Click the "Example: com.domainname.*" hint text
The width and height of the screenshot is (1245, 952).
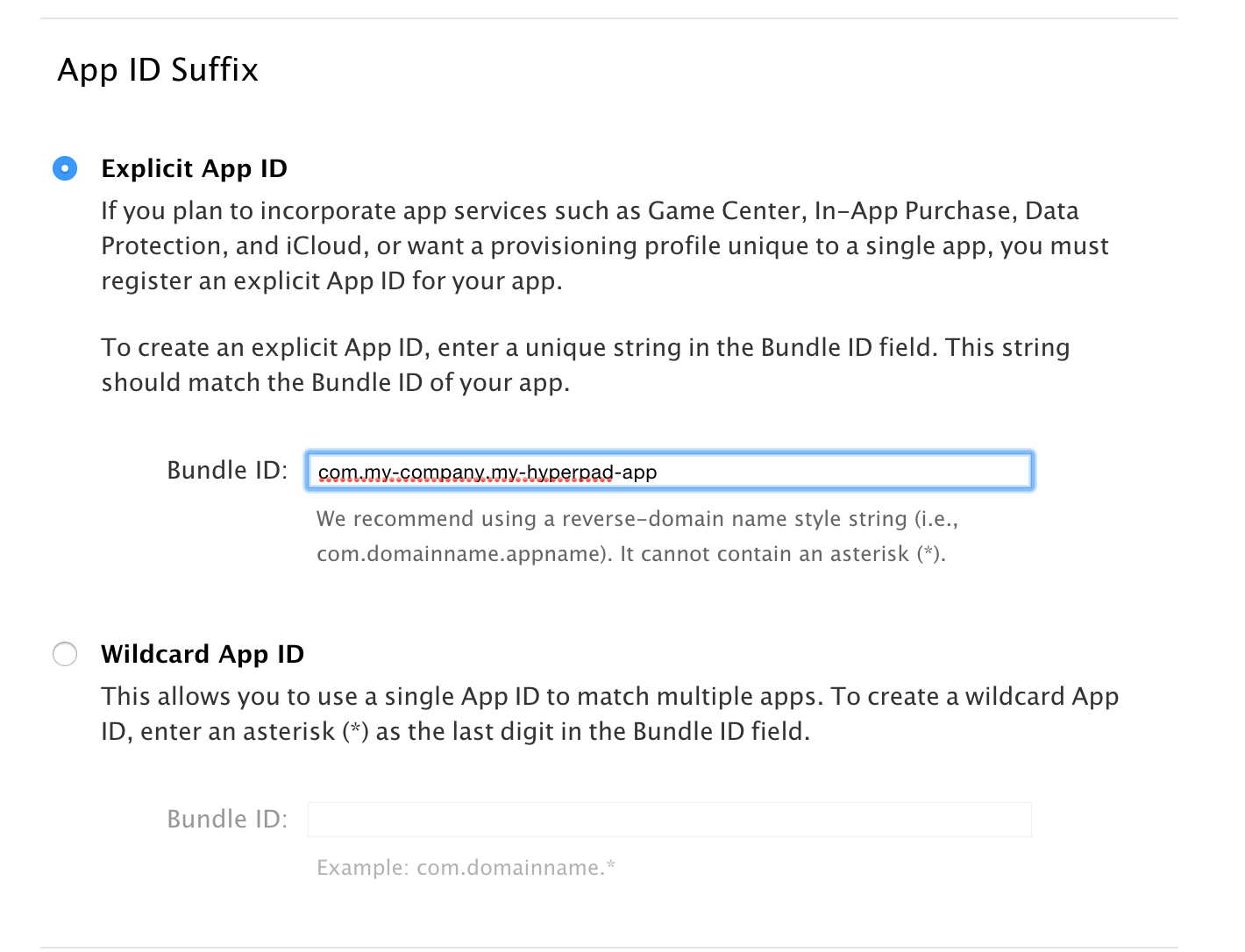pyautogui.click(x=466, y=868)
